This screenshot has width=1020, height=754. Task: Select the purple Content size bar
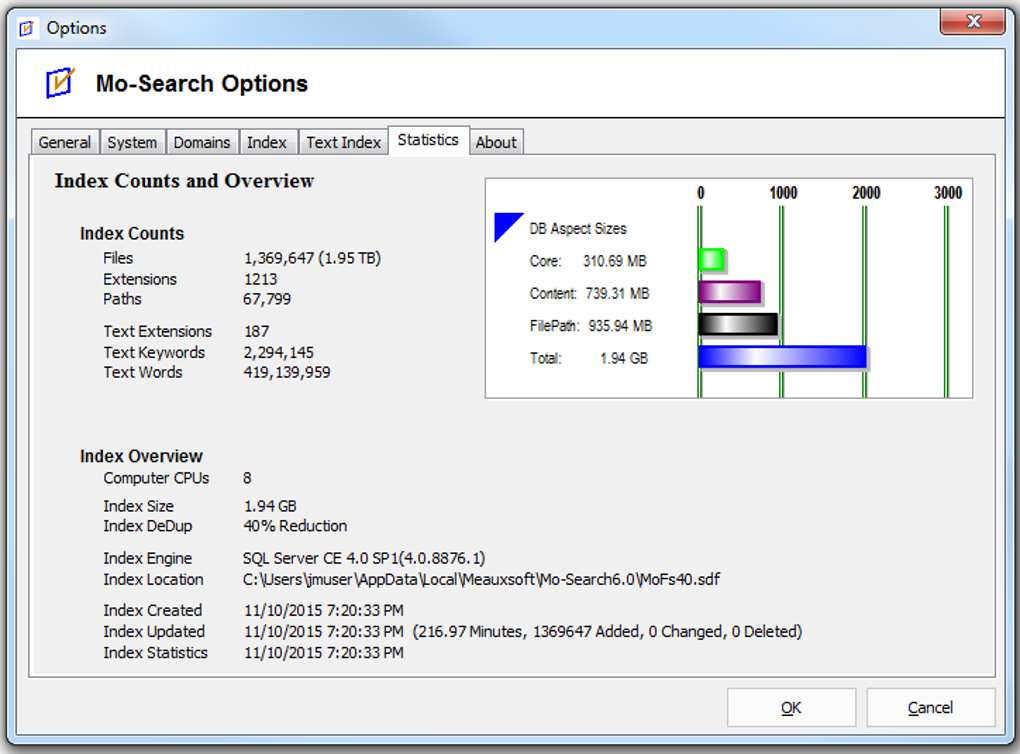730,290
